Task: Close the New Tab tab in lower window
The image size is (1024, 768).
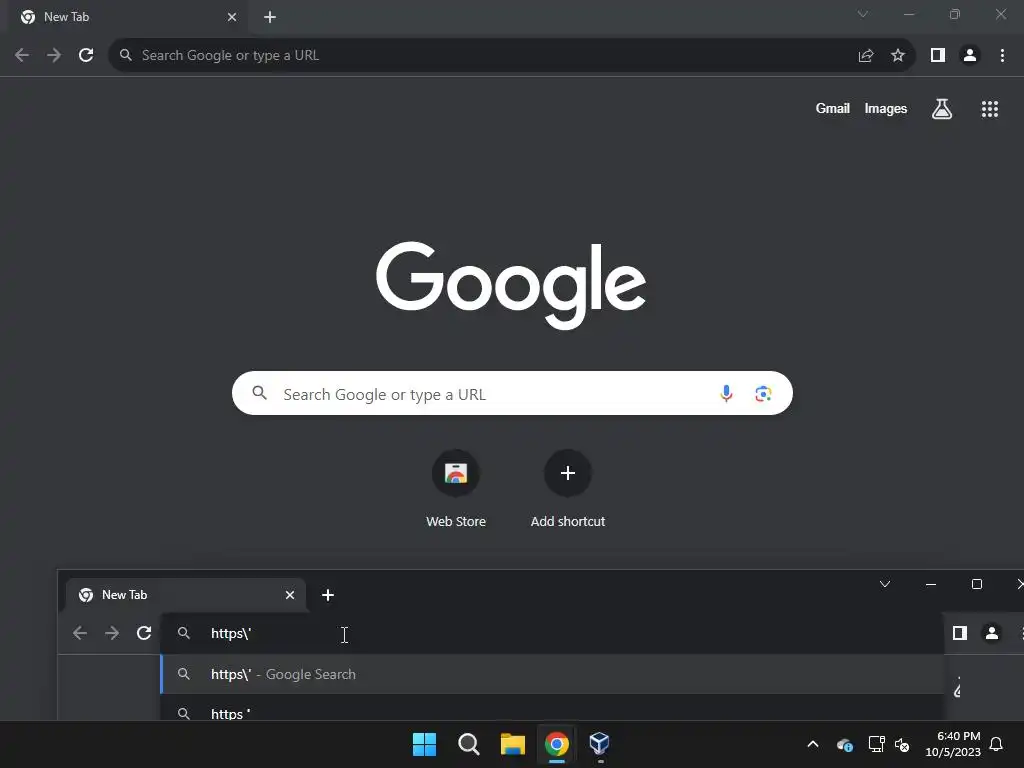Action: (290, 595)
